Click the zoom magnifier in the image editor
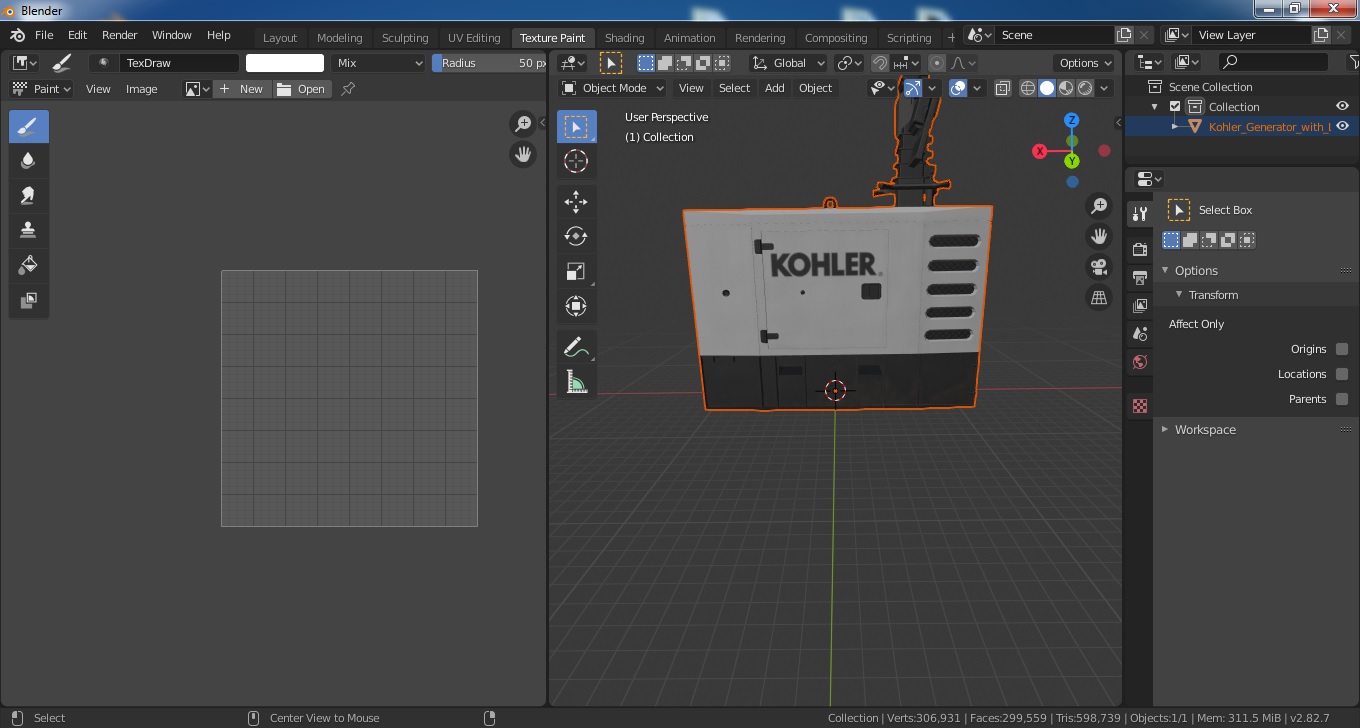The height and width of the screenshot is (728, 1360). pyautogui.click(x=522, y=124)
